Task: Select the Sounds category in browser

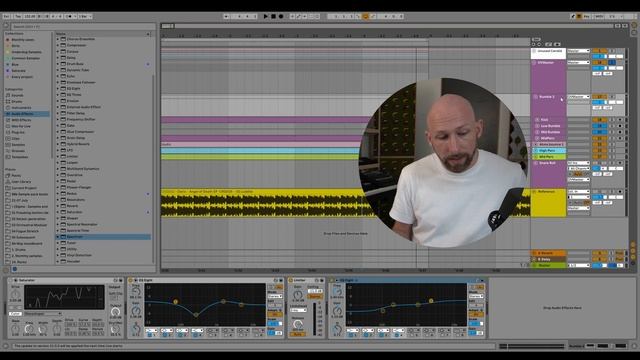Action: [x=17, y=95]
